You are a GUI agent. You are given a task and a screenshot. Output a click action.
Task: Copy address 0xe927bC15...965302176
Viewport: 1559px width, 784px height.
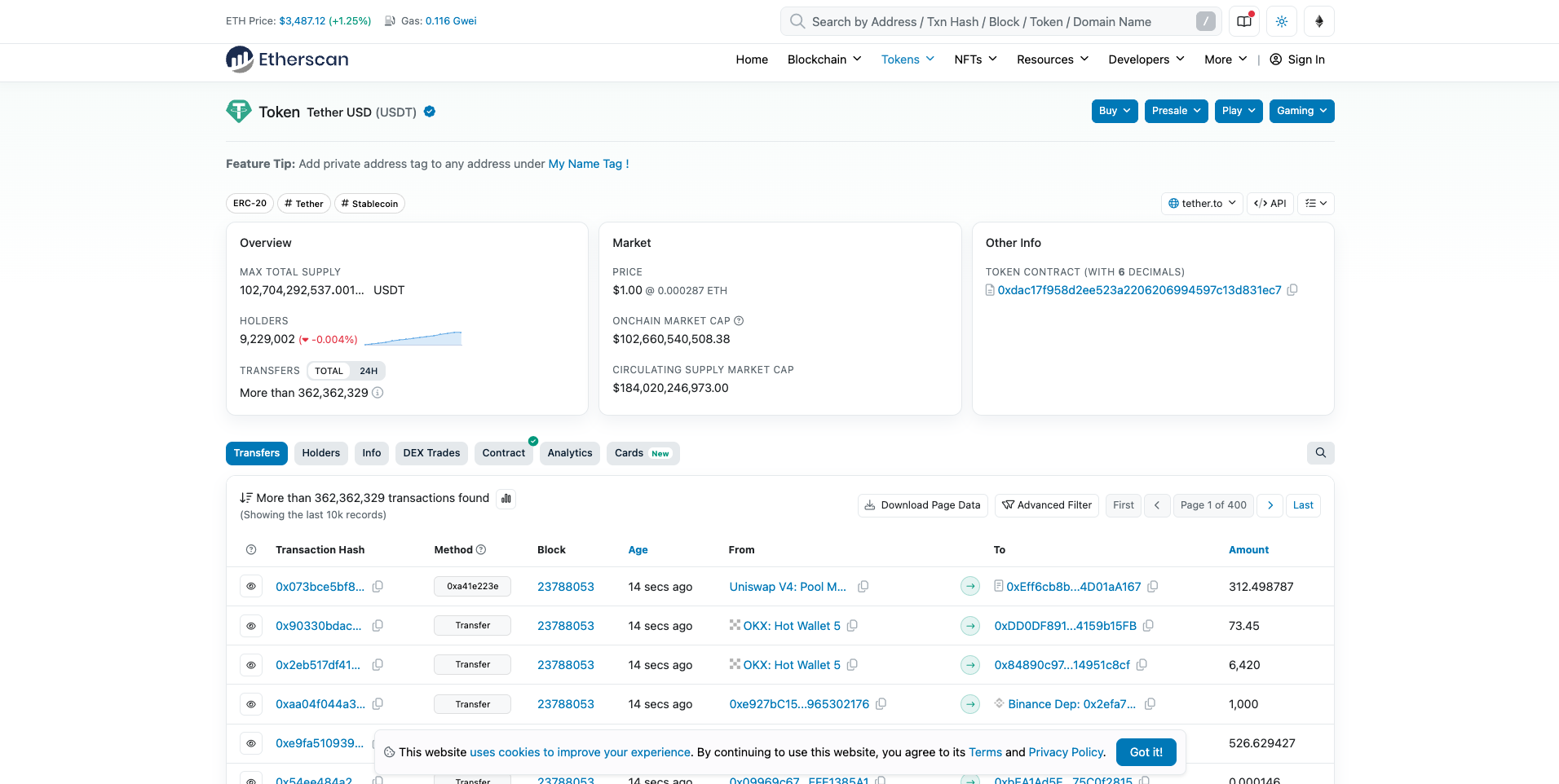(x=881, y=704)
